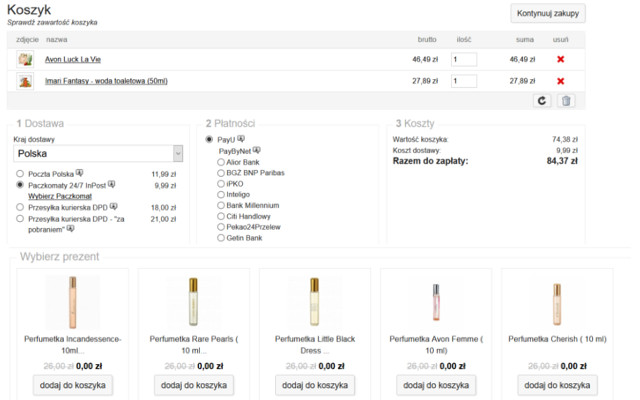Select PayU payment method

(209, 139)
